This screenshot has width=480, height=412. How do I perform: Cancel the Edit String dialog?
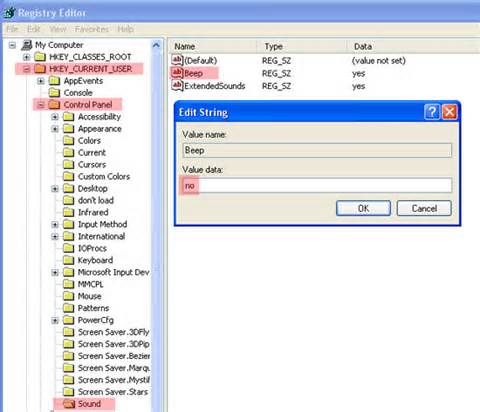pos(424,208)
